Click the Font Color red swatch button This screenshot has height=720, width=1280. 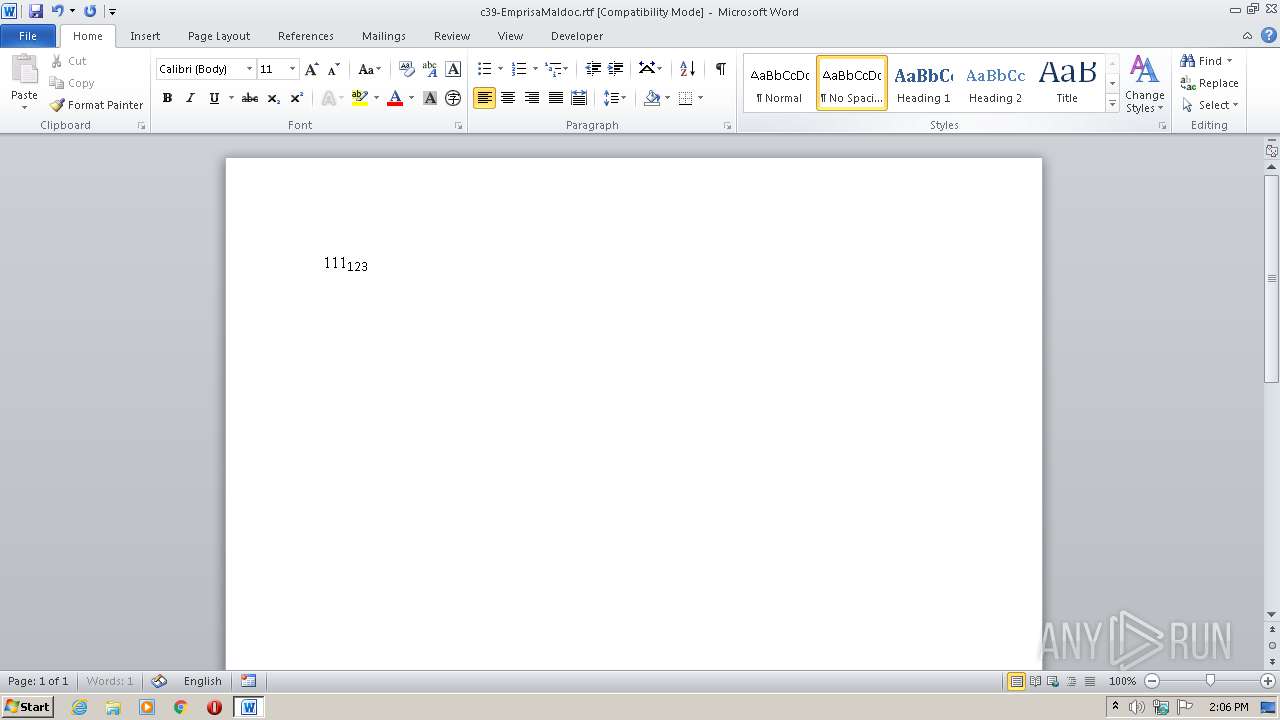(395, 98)
